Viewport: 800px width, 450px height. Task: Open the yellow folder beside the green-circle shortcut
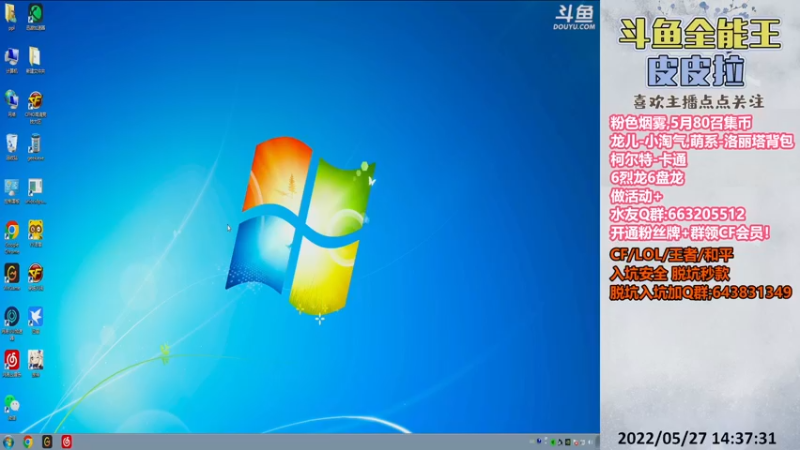click(x=11, y=17)
